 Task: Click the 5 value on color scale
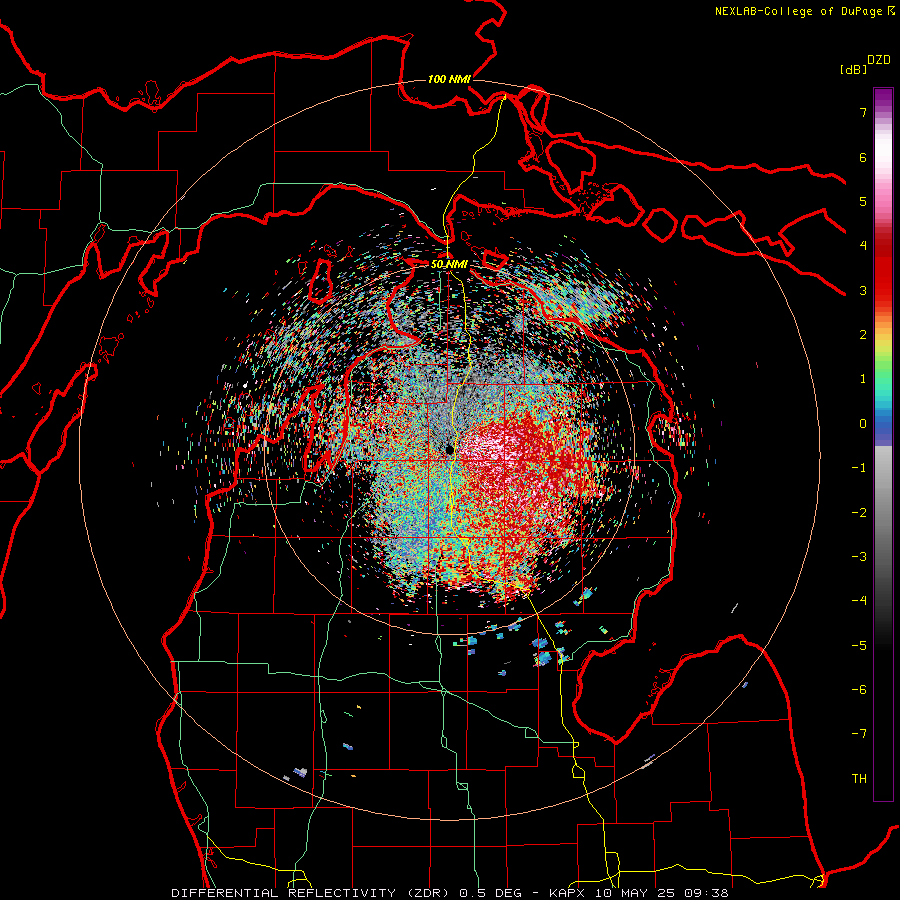click(863, 201)
